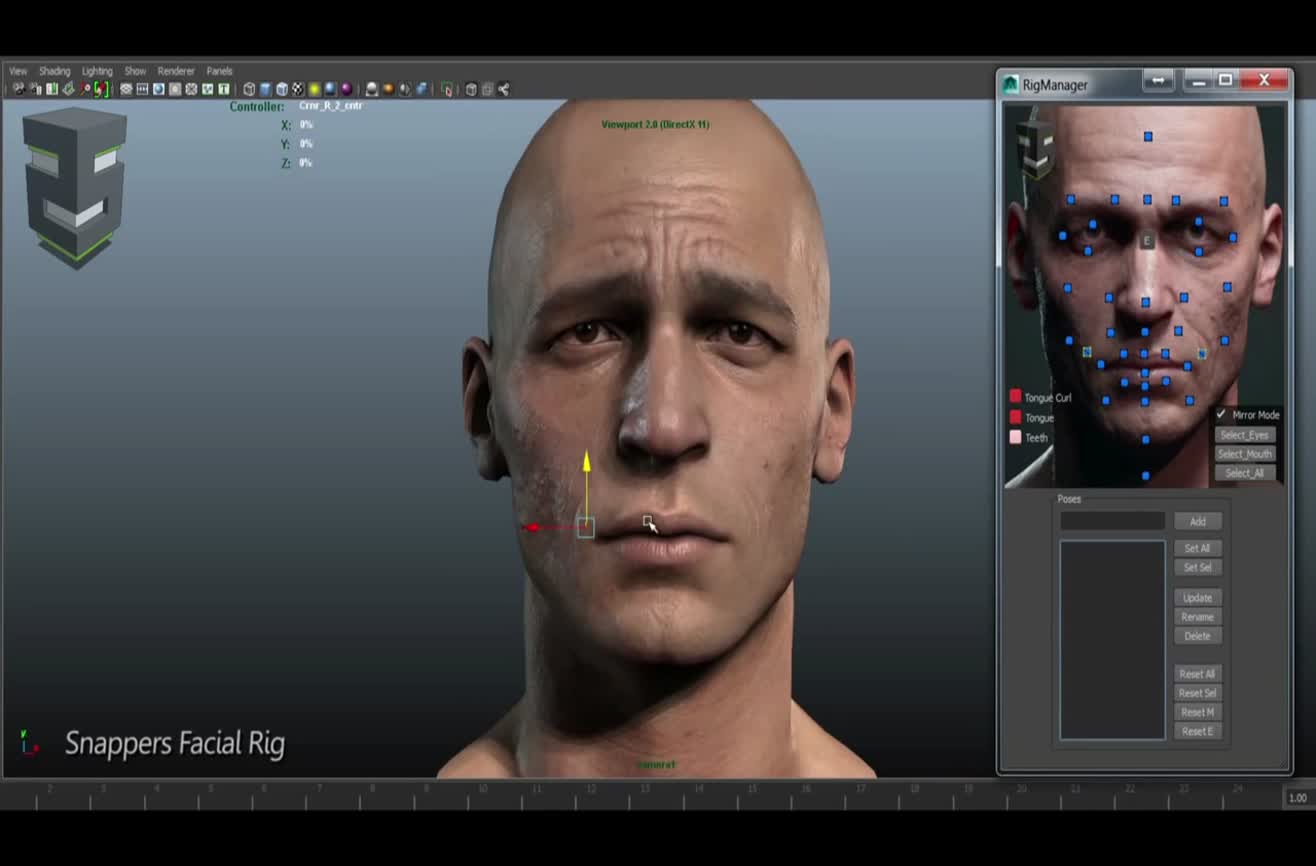This screenshot has height=866, width=1316.
Task: Open the Renderer menu
Action: (x=176, y=71)
